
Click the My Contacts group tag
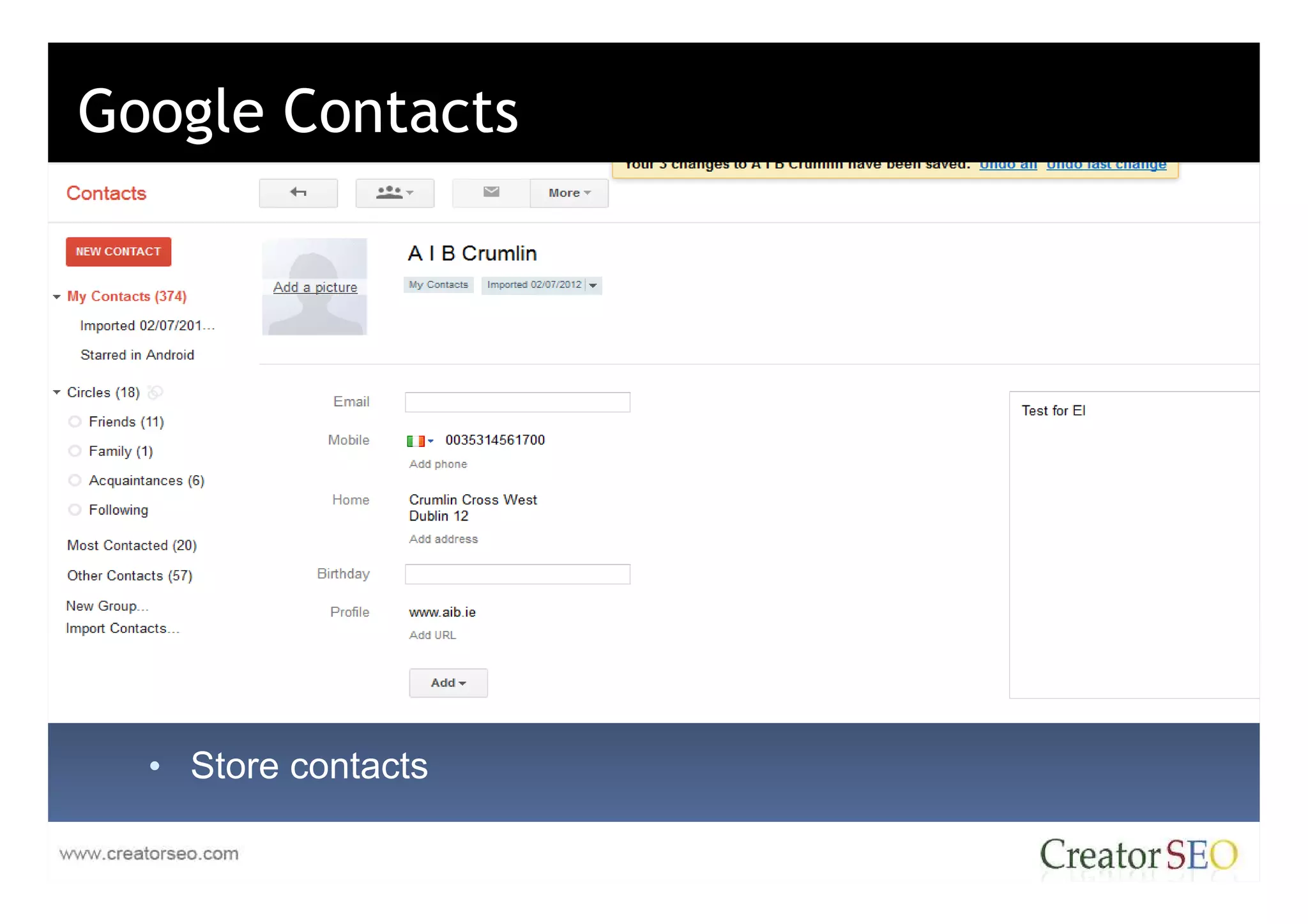point(438,285)
